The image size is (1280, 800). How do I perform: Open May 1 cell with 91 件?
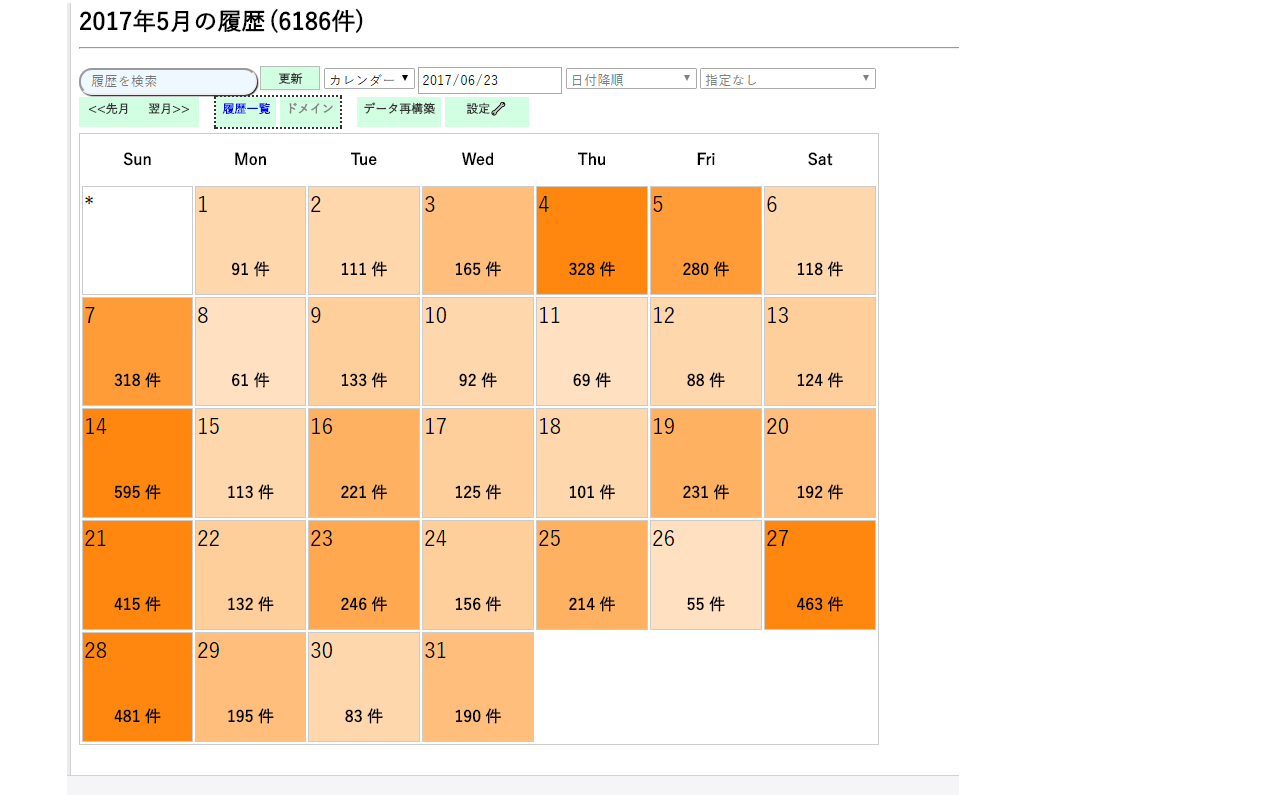pyautogui.click(x=250, y=240)
